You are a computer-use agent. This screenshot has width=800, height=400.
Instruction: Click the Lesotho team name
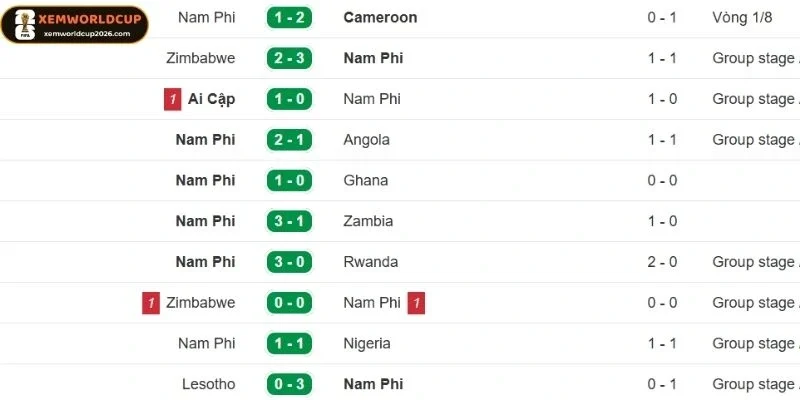(x=209, y=384)
